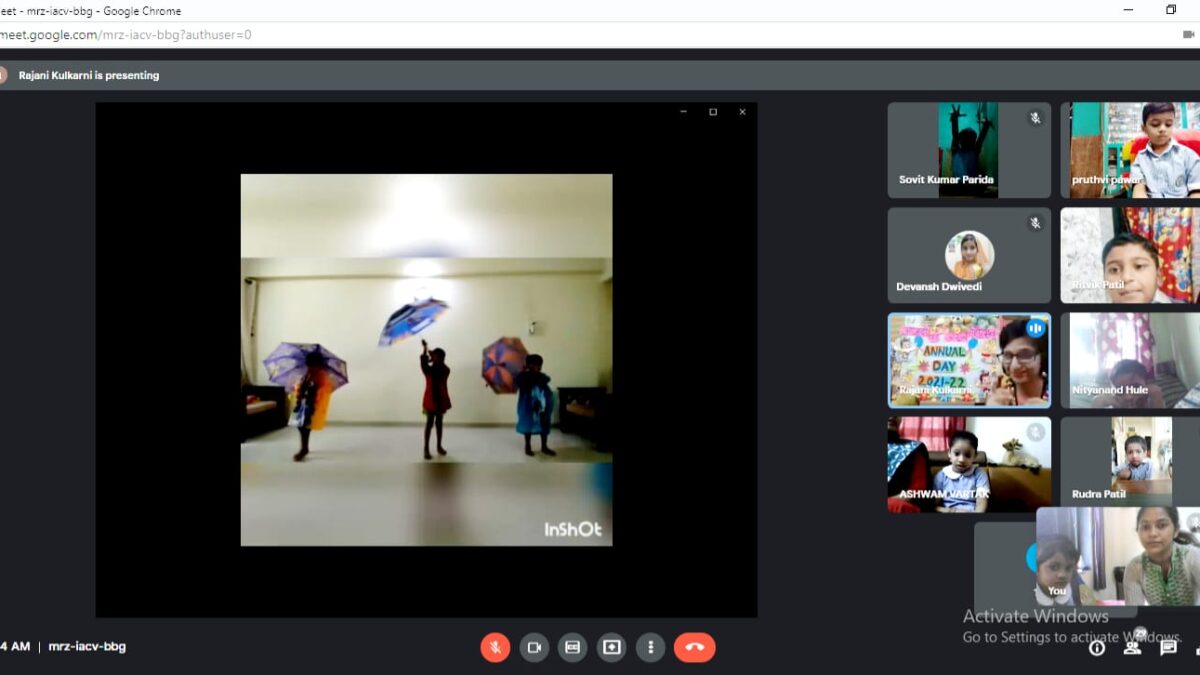Unmute the microphone in the call controls
This screenshot has width=1200, height=675.
point(495,647)
